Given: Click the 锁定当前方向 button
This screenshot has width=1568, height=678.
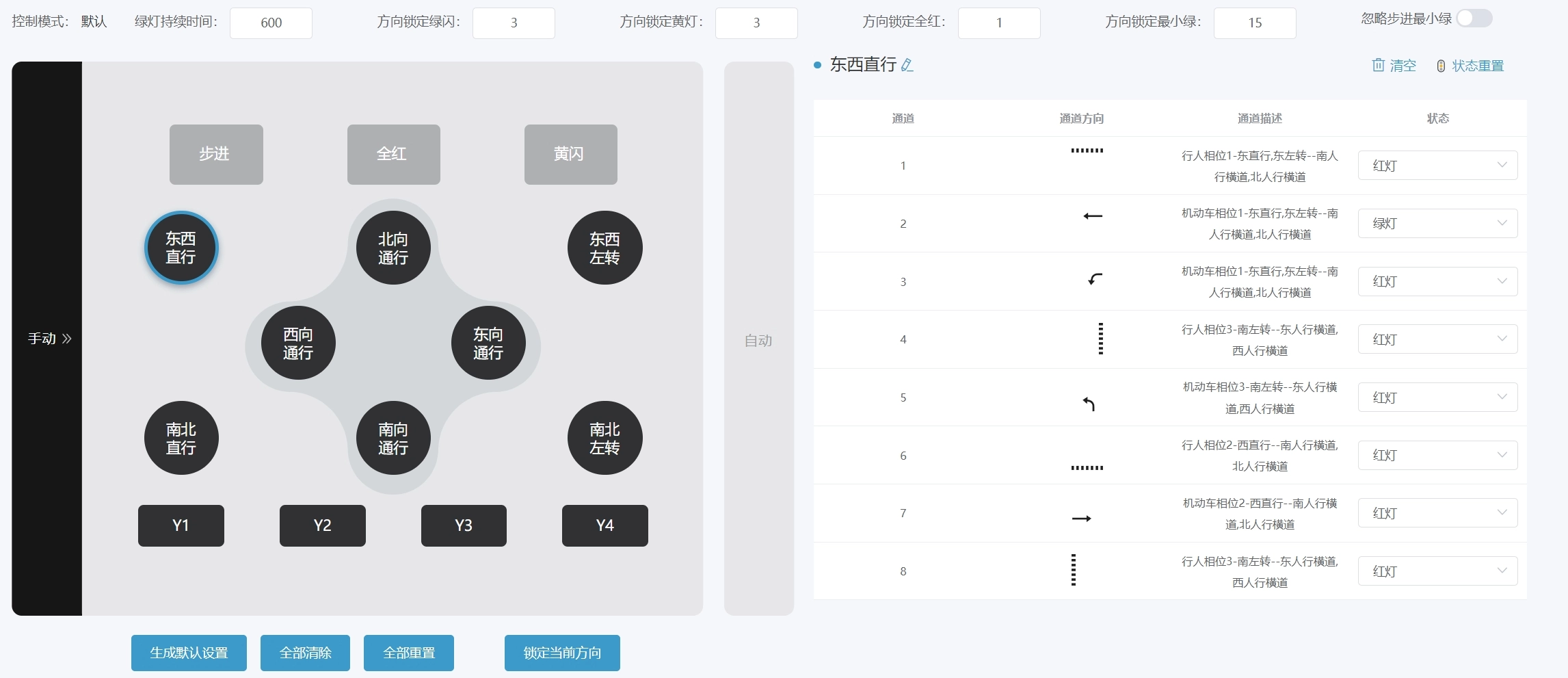Looking at the screenshot, I should (562, 653).
